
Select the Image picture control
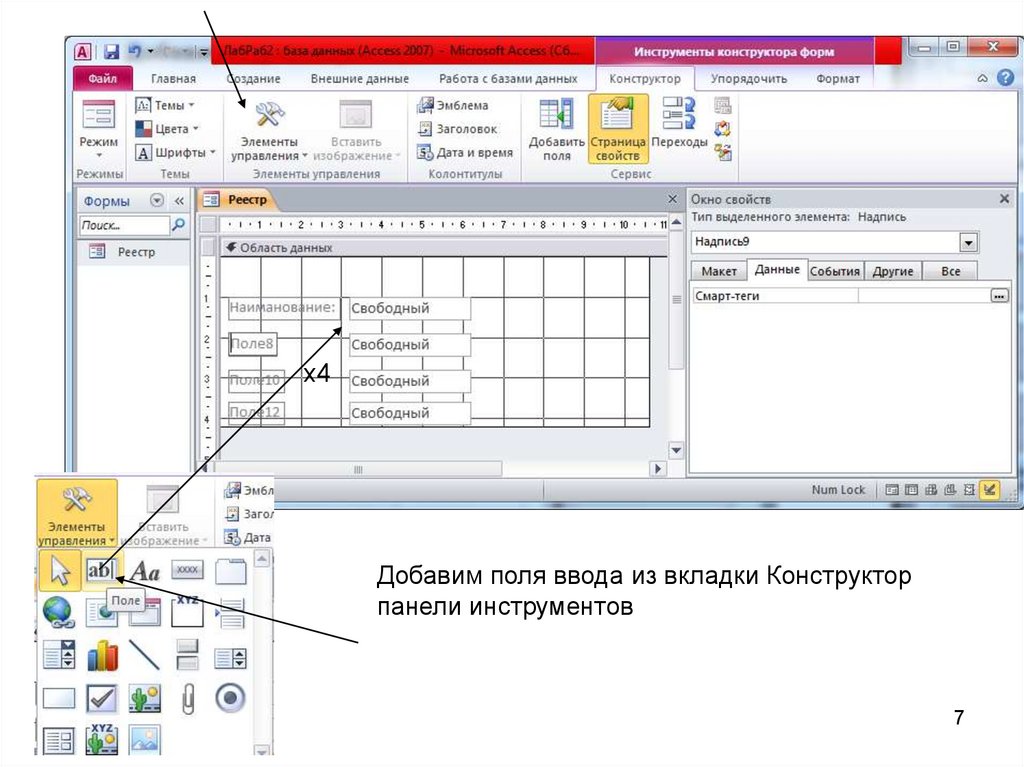[x=145, y=740]
